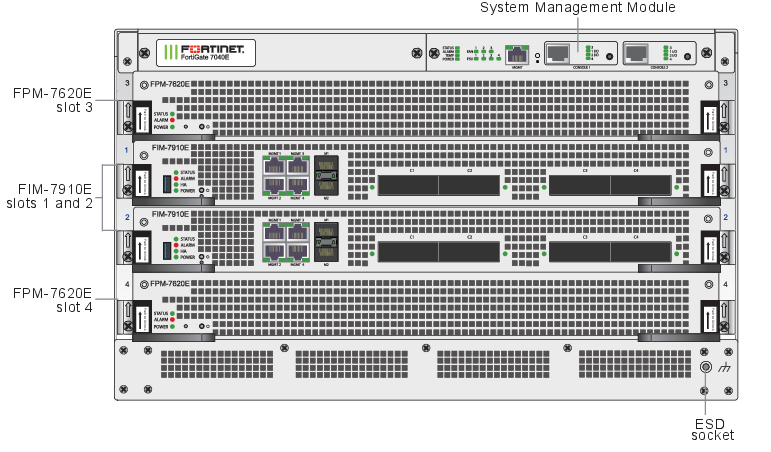Click the slot 3 module POWER LED
The height and width of the screenshot is (452, 771).
click(173, 126)
